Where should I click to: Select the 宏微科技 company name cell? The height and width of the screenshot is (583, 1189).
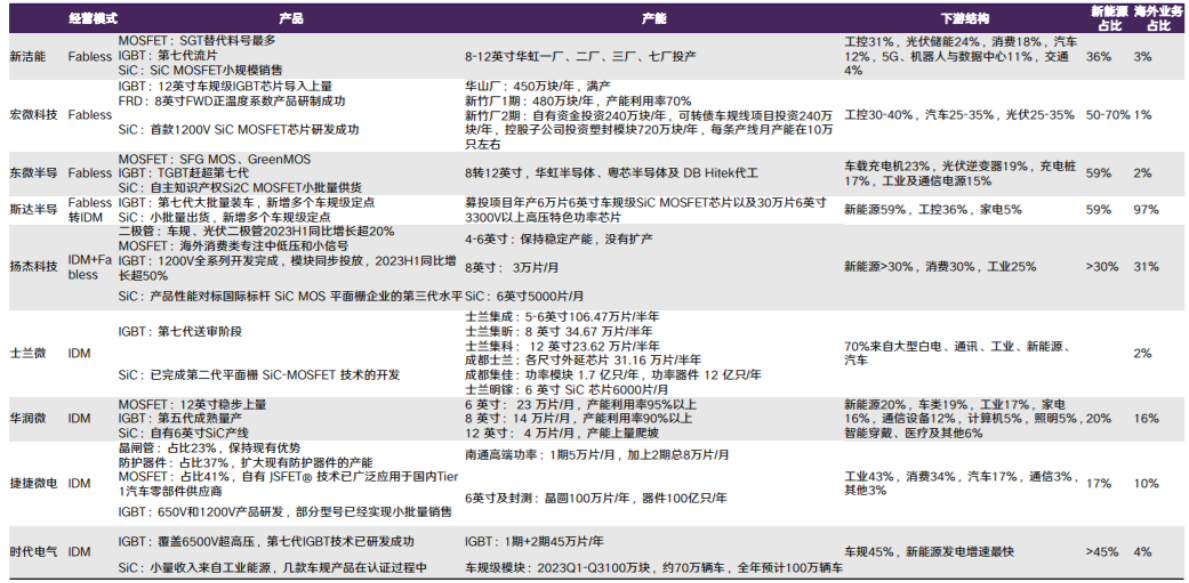click(x=33, y=115)
